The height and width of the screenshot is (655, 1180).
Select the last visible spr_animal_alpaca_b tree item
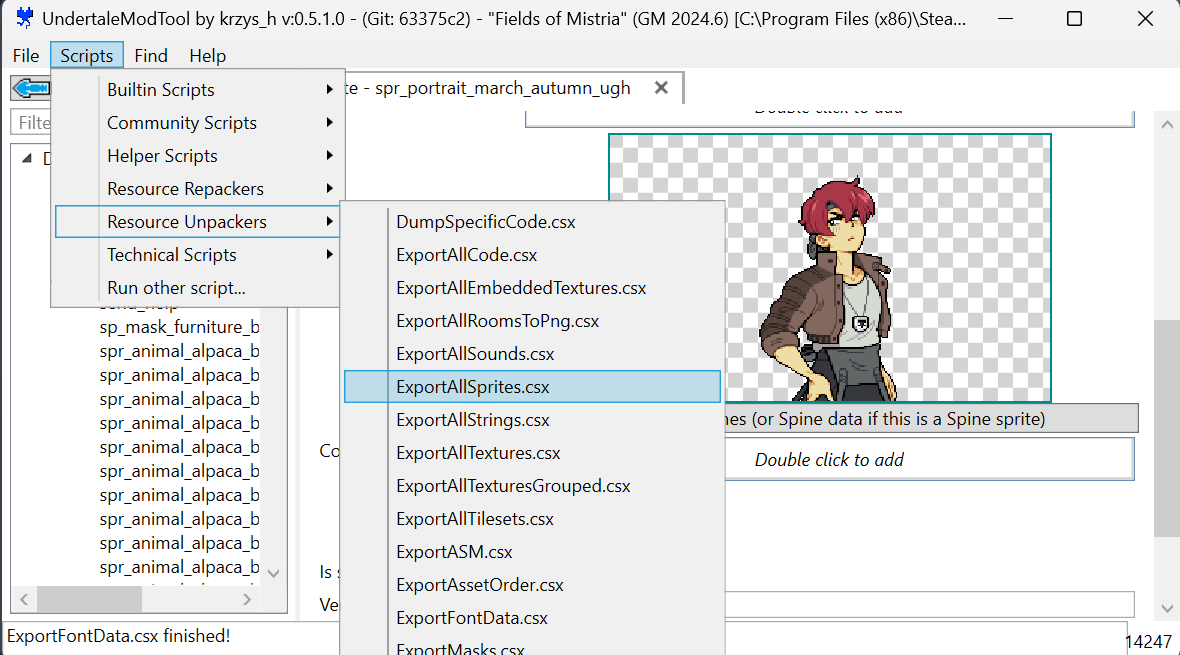179,568
